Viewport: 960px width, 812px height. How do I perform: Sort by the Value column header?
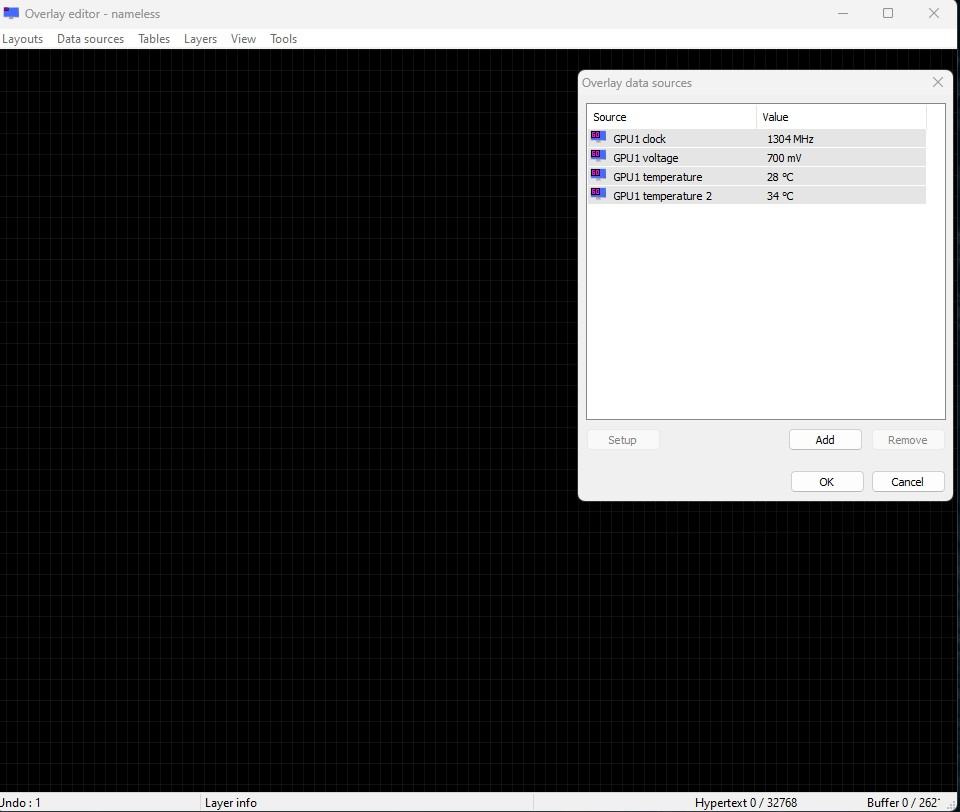[x=841, y=117]
